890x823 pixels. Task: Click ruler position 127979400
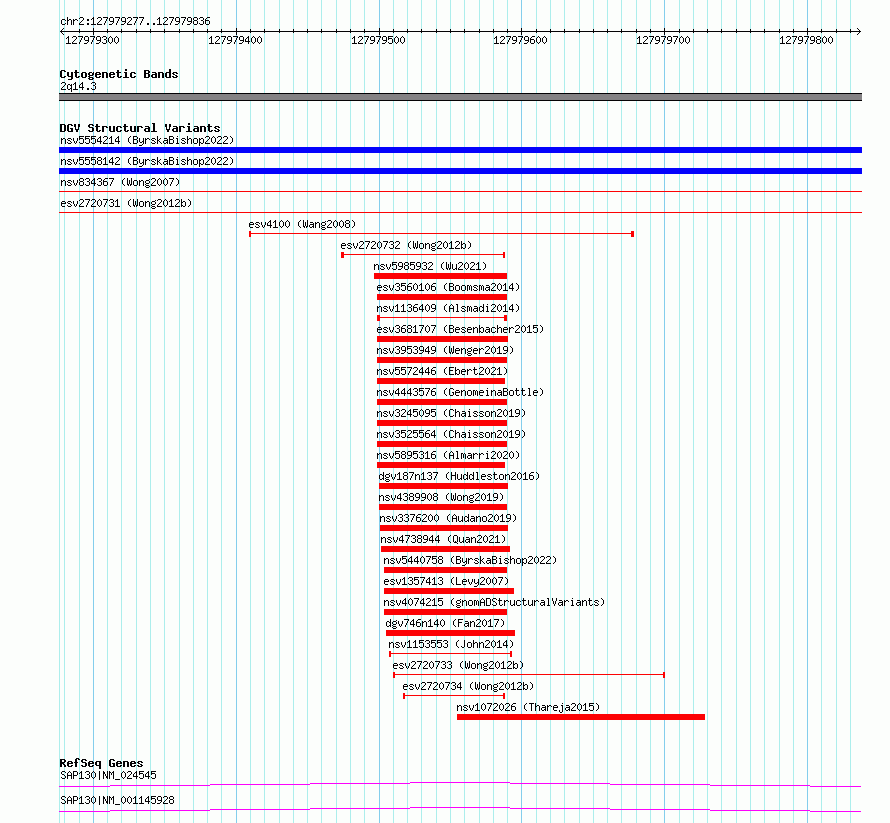[235, 40]
